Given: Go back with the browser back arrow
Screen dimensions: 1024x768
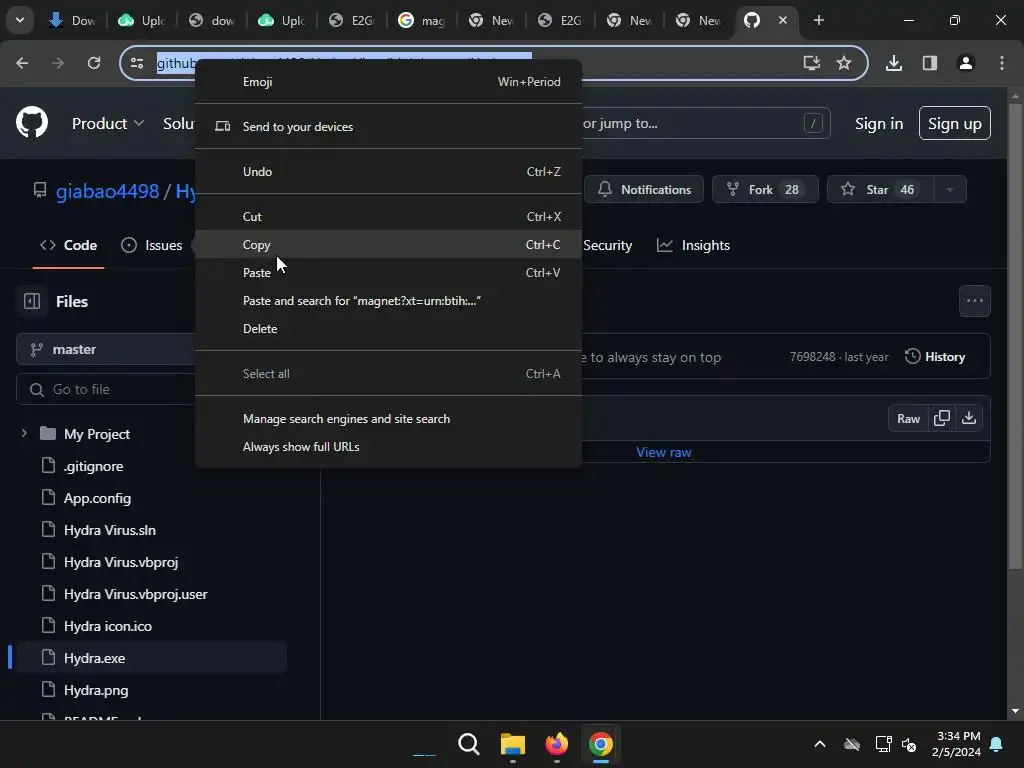Looking at the screenshot, I should coord(22,63).
